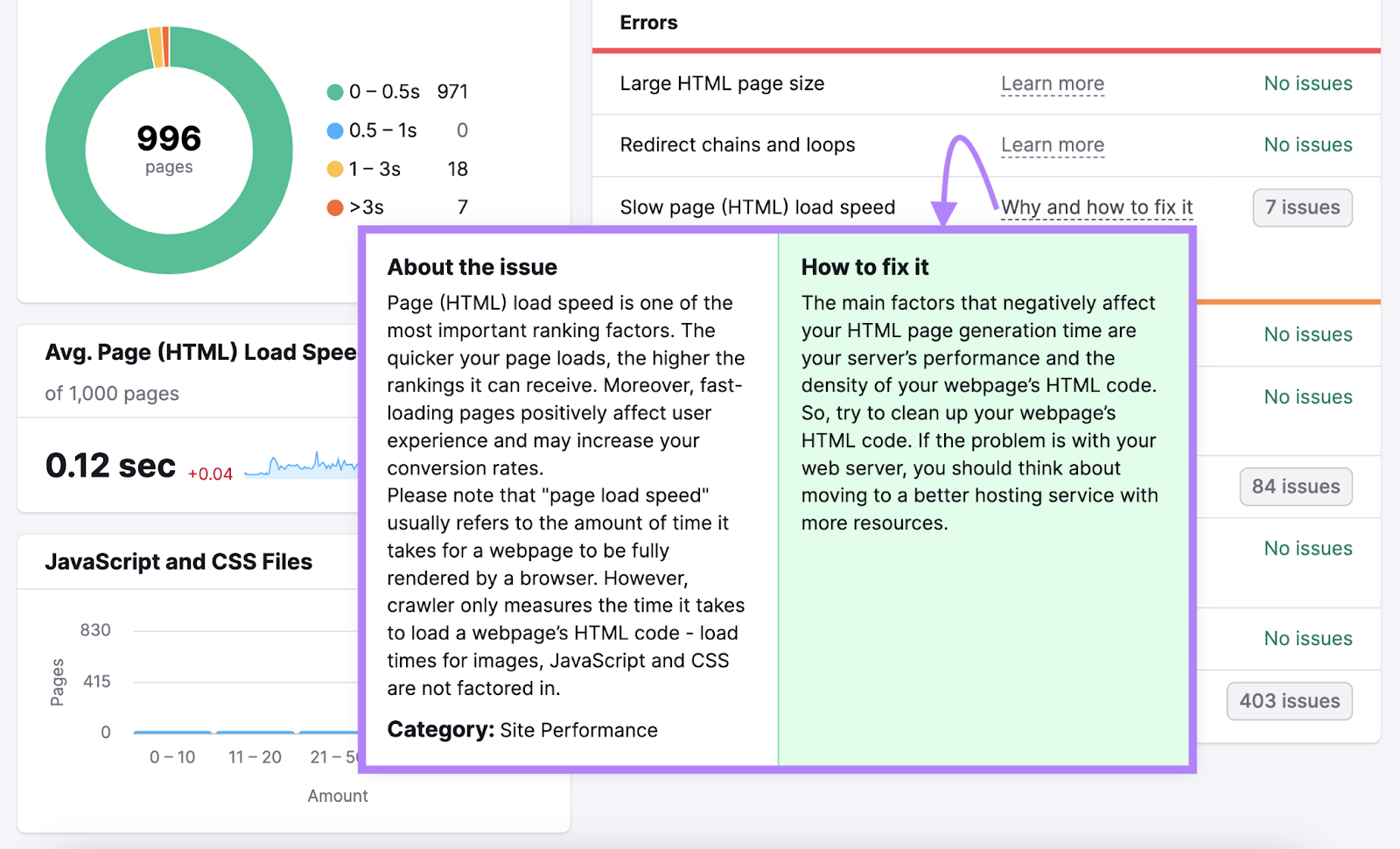Click the Errors section heading
This screenshot has width=1400, height=849.
pyautogui.click(x=648, y=23)
